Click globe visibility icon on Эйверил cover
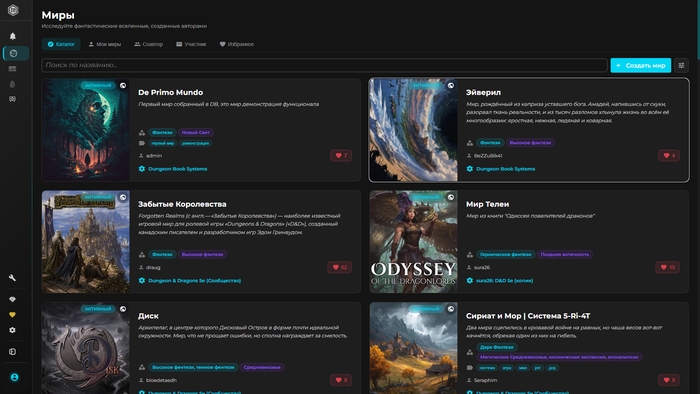700x394 pixels. [x=451, y=85]
